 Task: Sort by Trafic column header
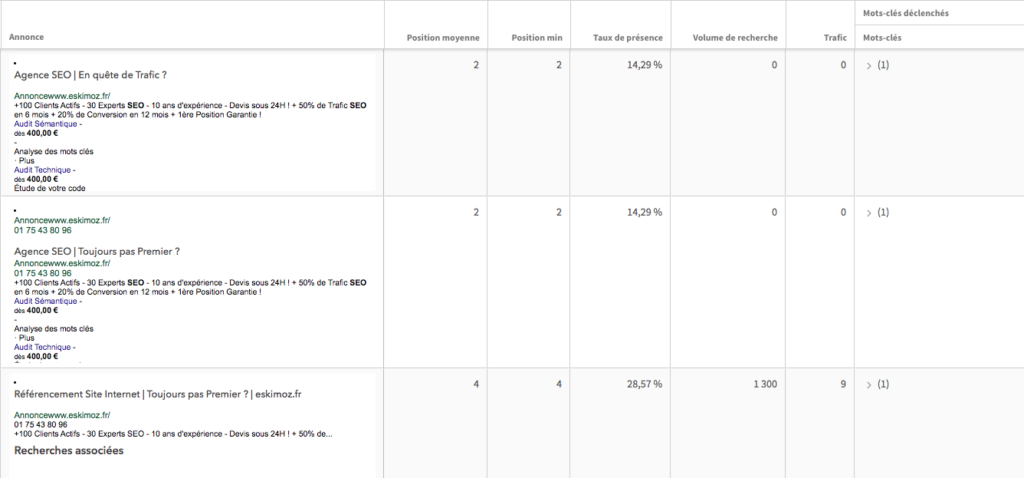835,38
